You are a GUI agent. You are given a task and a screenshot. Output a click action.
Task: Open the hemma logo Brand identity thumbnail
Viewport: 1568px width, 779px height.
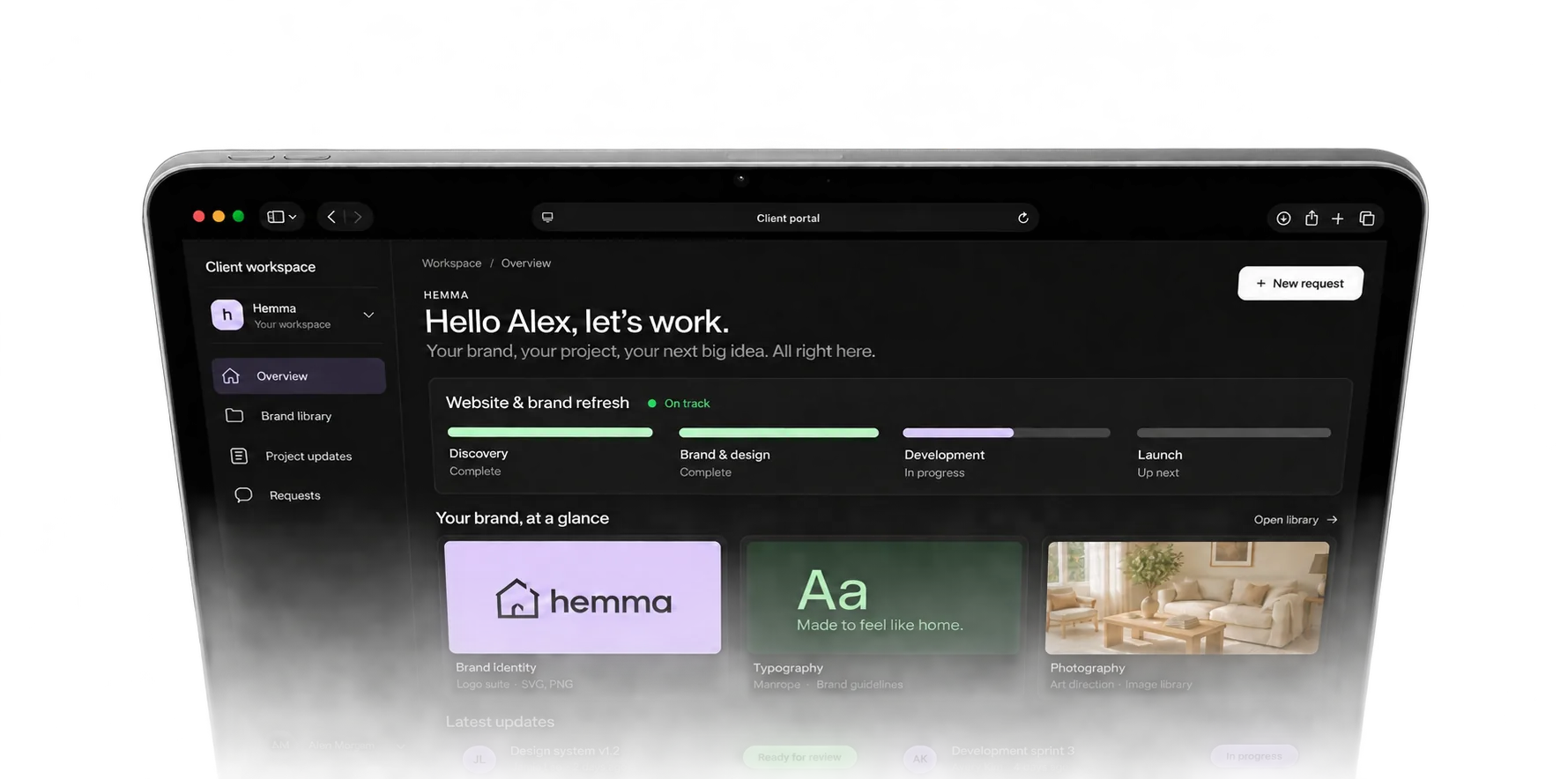tap(583, 597)
